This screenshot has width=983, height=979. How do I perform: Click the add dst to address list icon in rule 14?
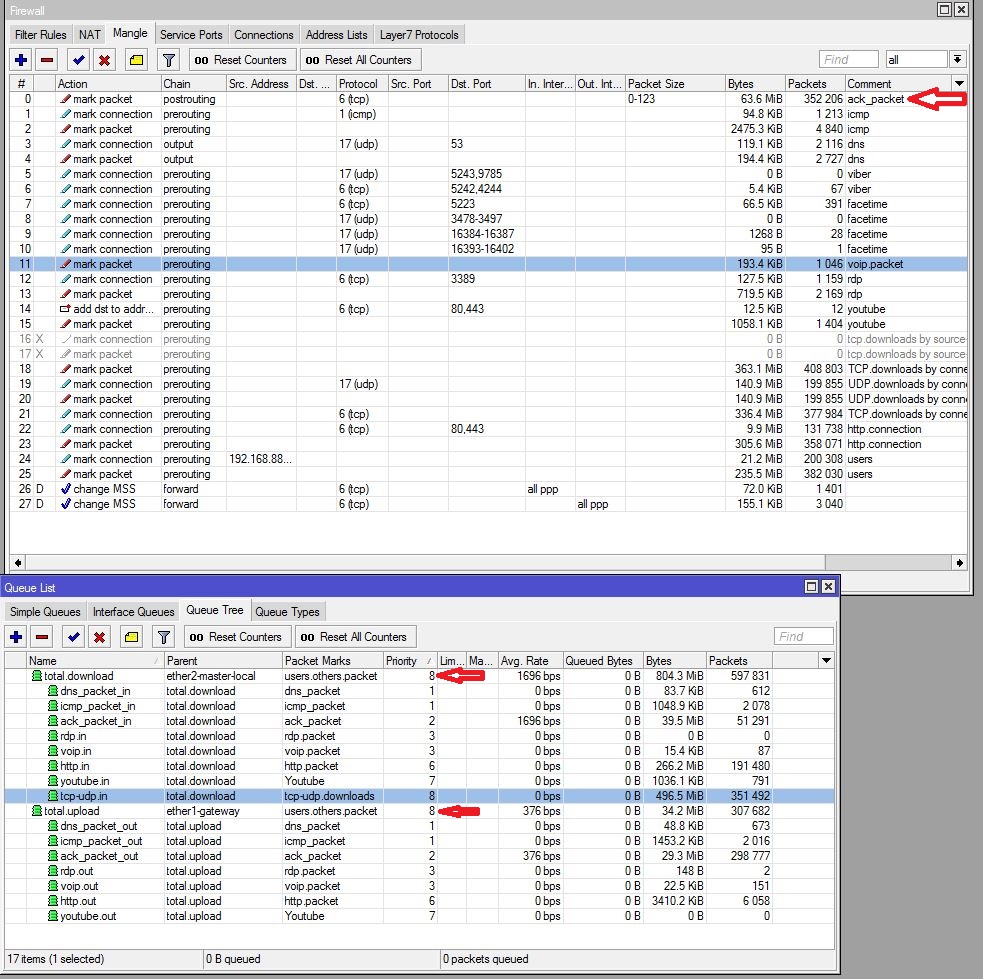coord(65,309)
